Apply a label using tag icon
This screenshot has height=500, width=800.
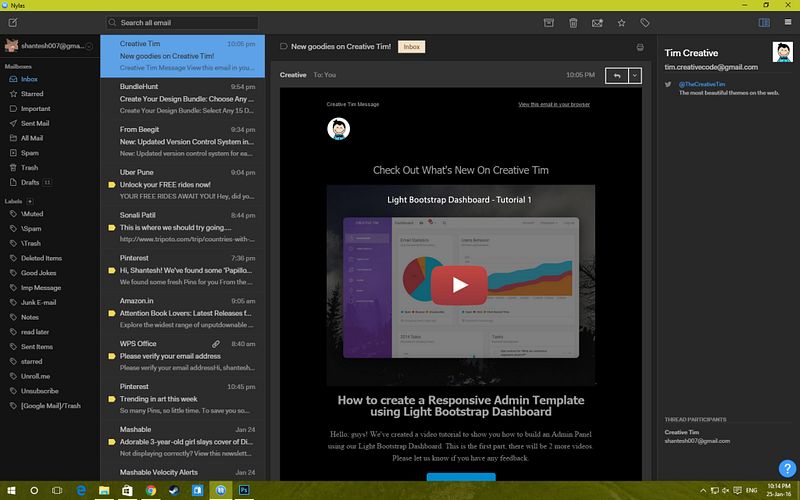tap(645, 22)
